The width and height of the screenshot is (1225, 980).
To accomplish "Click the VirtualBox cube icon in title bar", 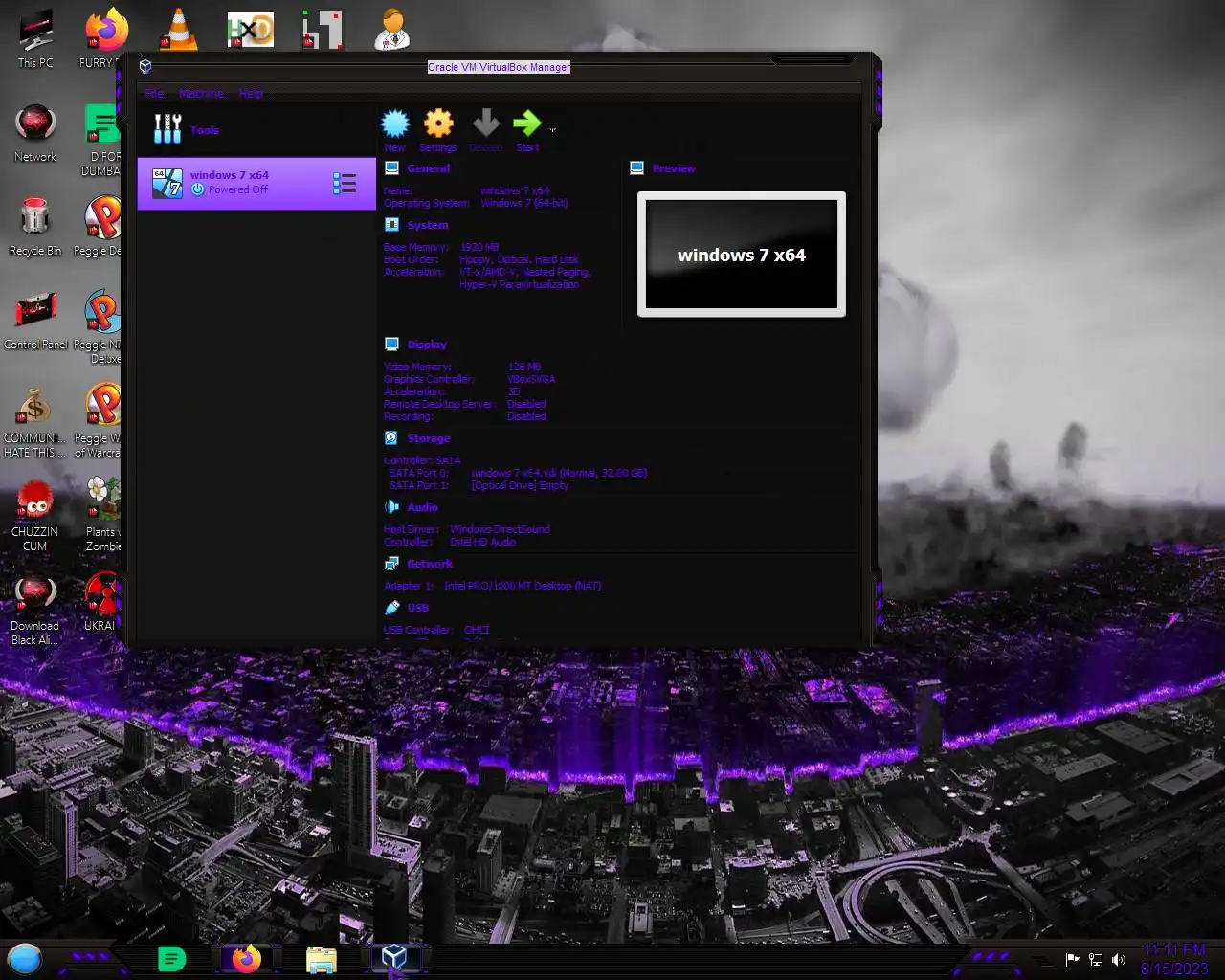I will click(145, 67).
